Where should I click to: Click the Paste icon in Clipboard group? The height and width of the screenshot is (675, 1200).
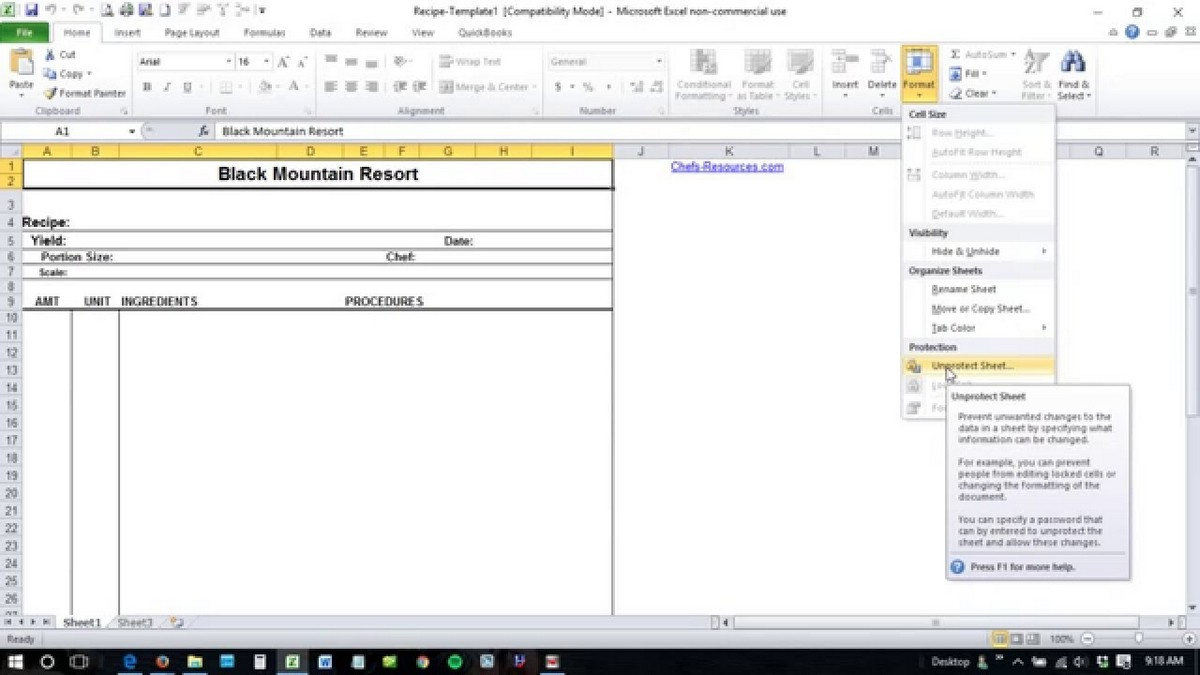point(21,63)
